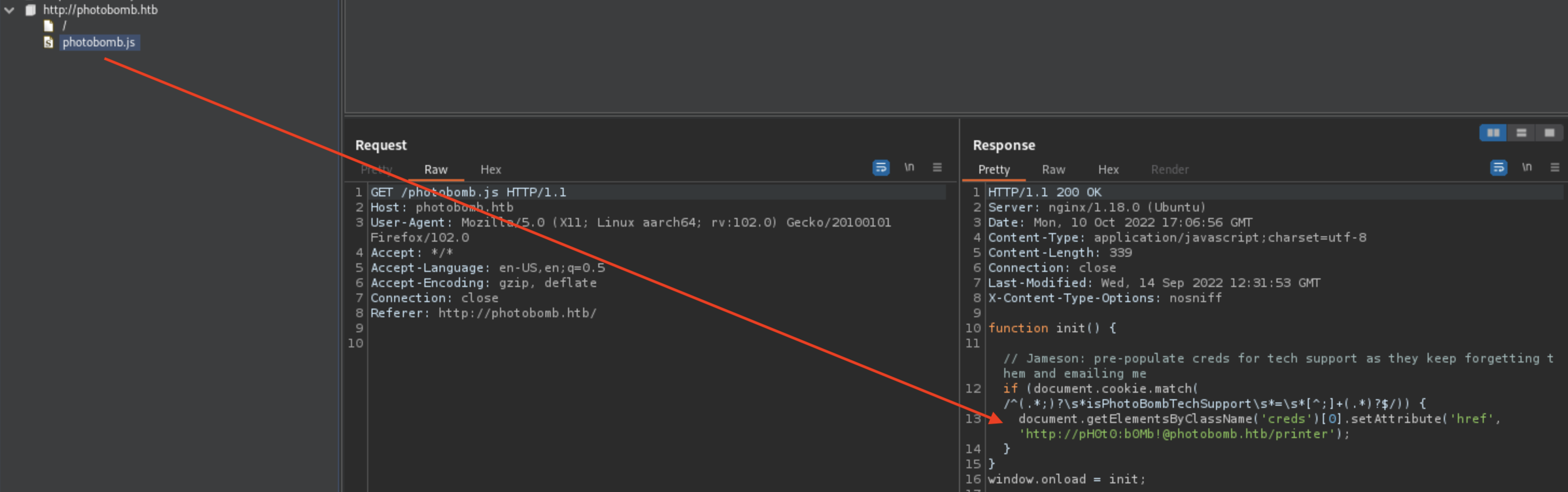Click the root path page icon
This screenshot has width=1568, height=492.
pyautogui.click(x=49, y=26)
